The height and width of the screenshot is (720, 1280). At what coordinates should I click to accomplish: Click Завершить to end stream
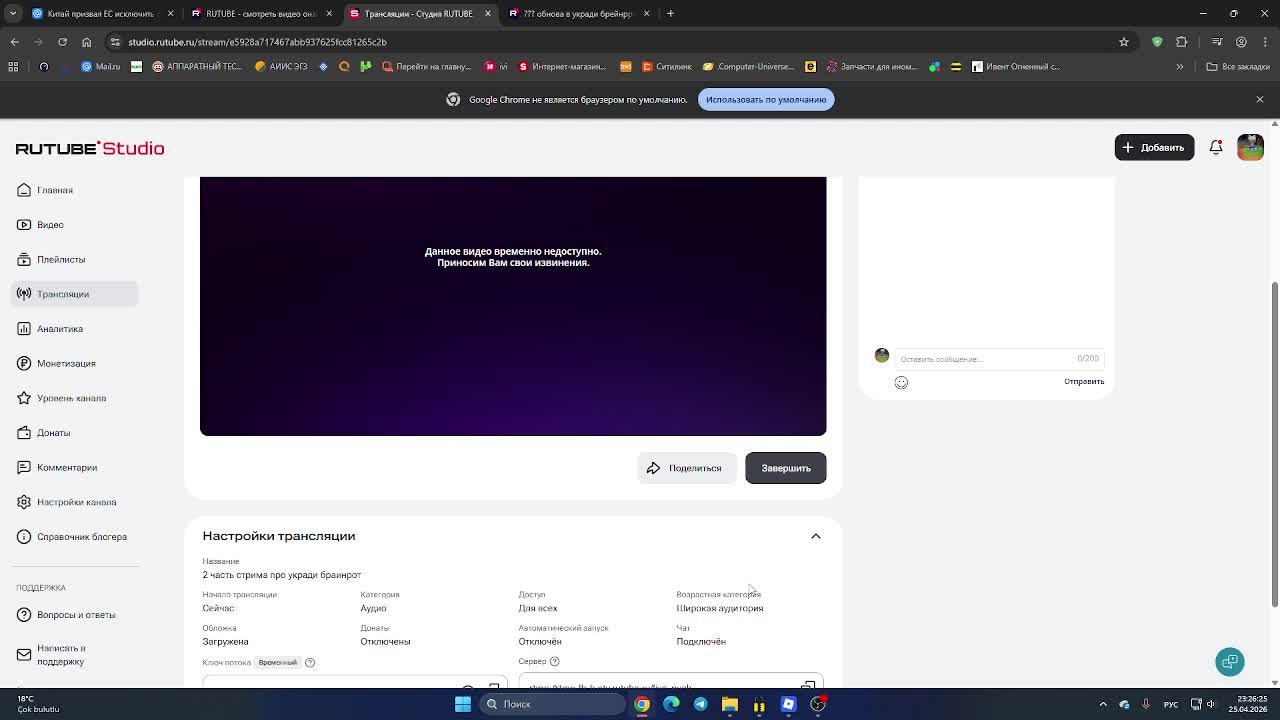click(786, 468)
